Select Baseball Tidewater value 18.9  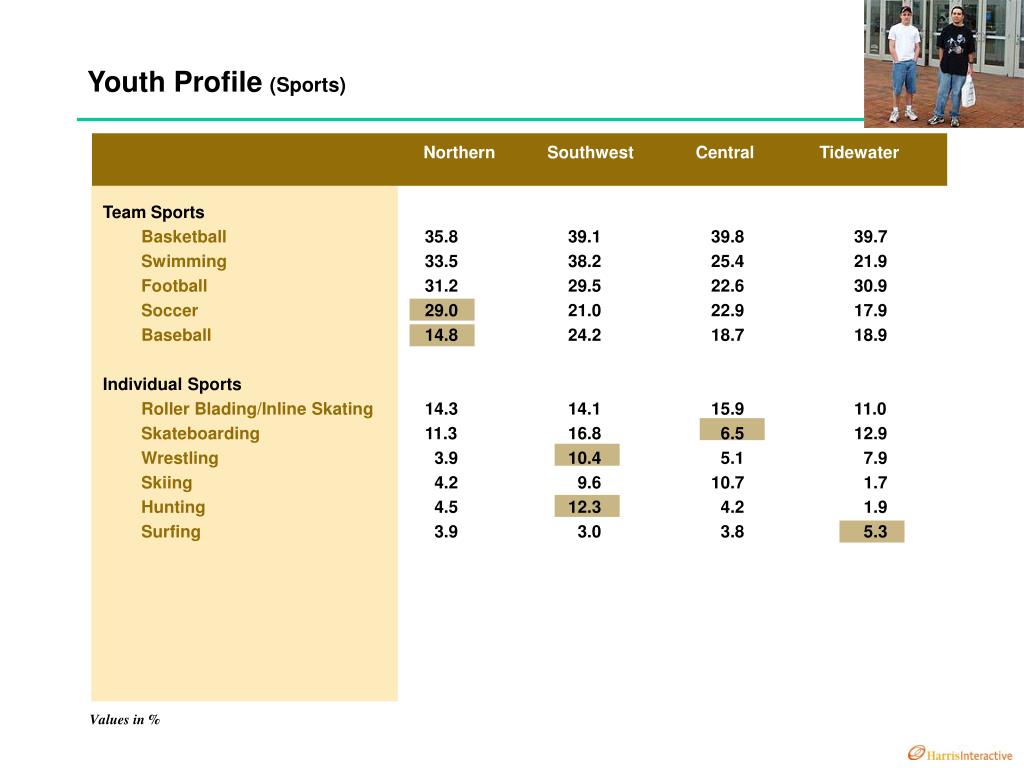click(871, 335)
